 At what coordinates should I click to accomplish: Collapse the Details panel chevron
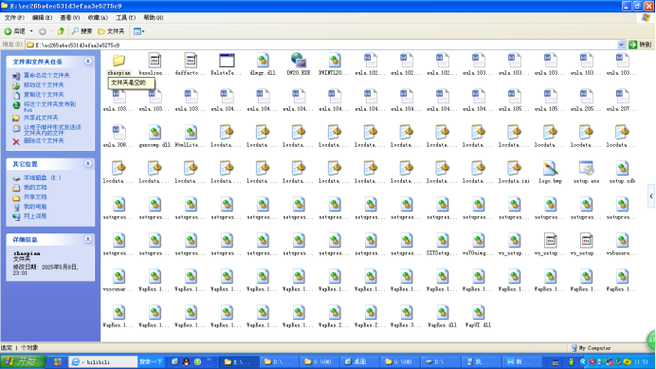(x=88, y=239)
